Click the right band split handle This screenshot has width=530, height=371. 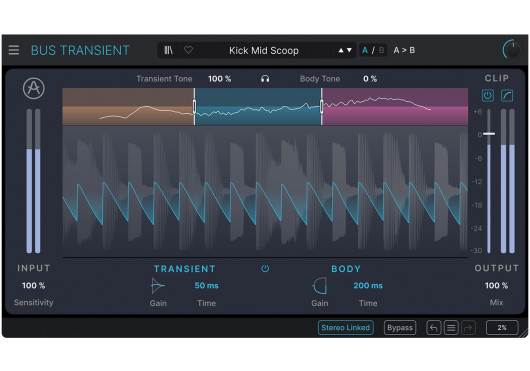321,106
